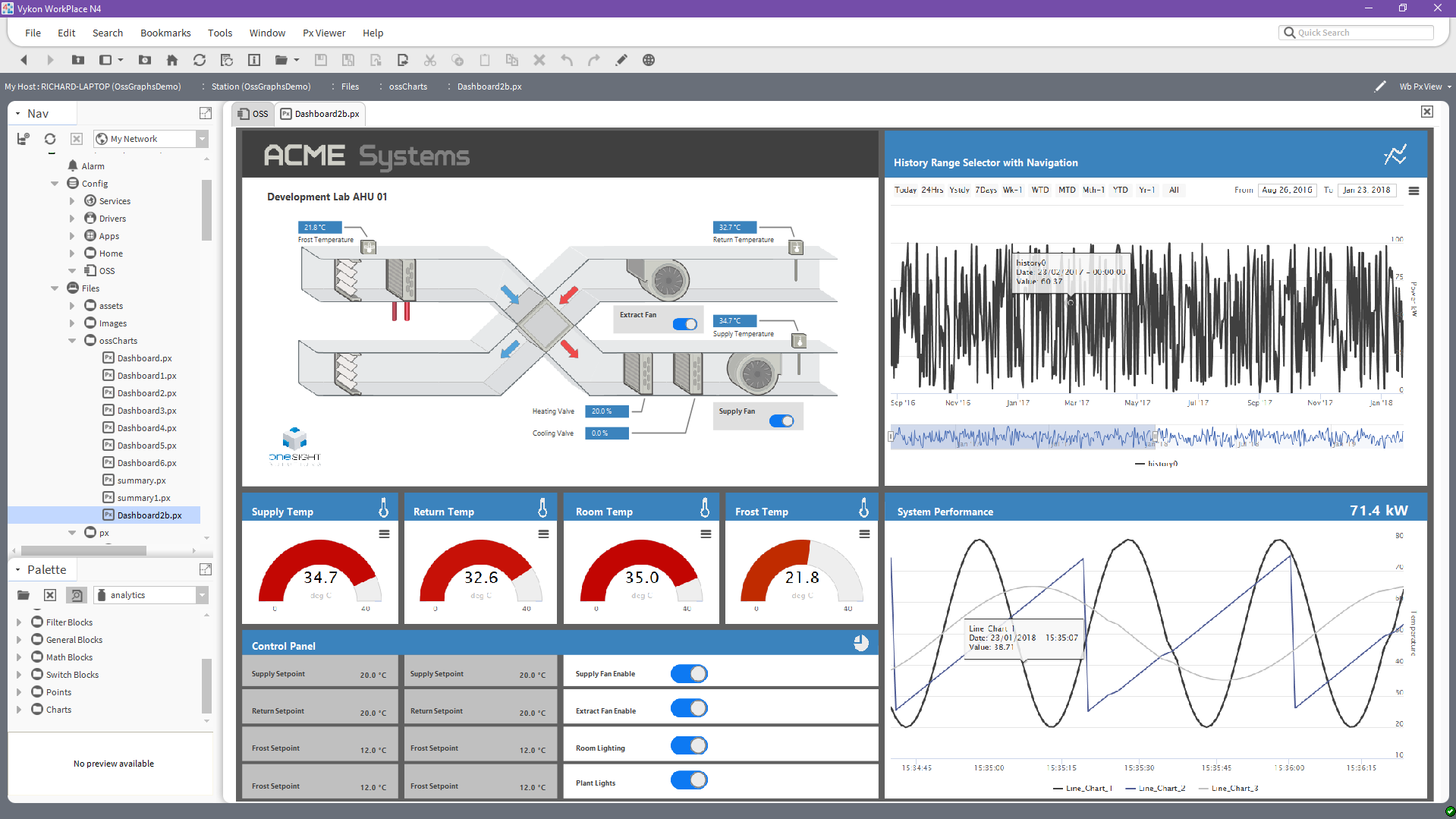Toggle the Room Lighting switch

coord(689,746)
